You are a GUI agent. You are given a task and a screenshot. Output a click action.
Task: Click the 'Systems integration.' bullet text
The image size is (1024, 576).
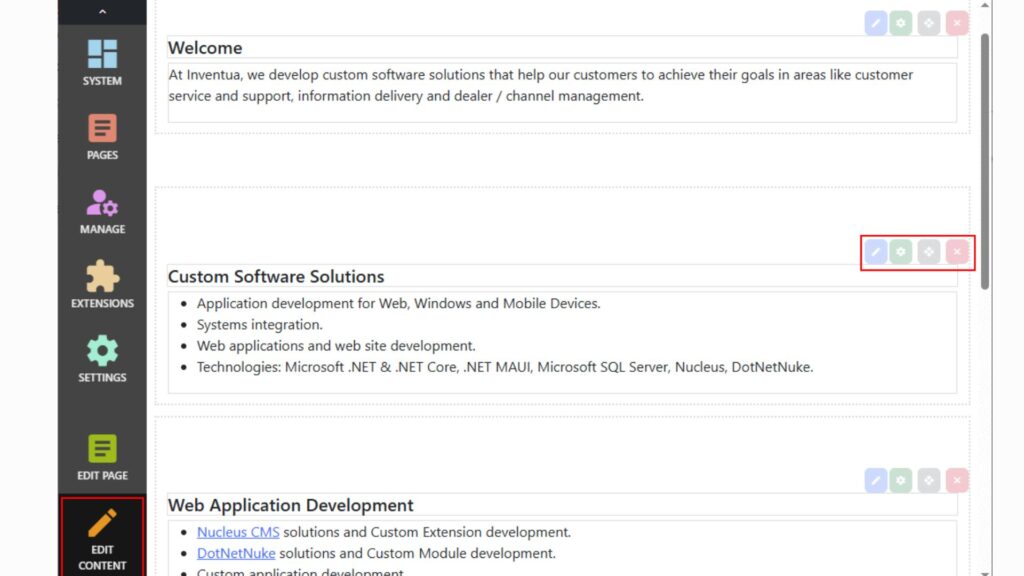[x=260, y=325]
